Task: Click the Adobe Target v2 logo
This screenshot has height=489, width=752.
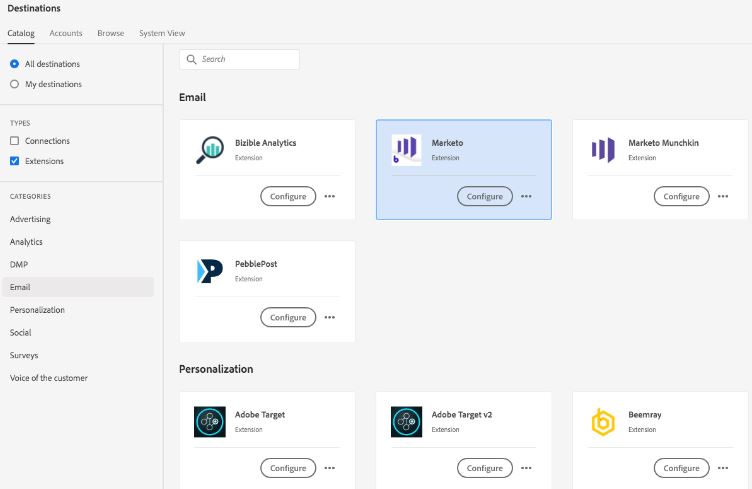Action: coord(406,422)
